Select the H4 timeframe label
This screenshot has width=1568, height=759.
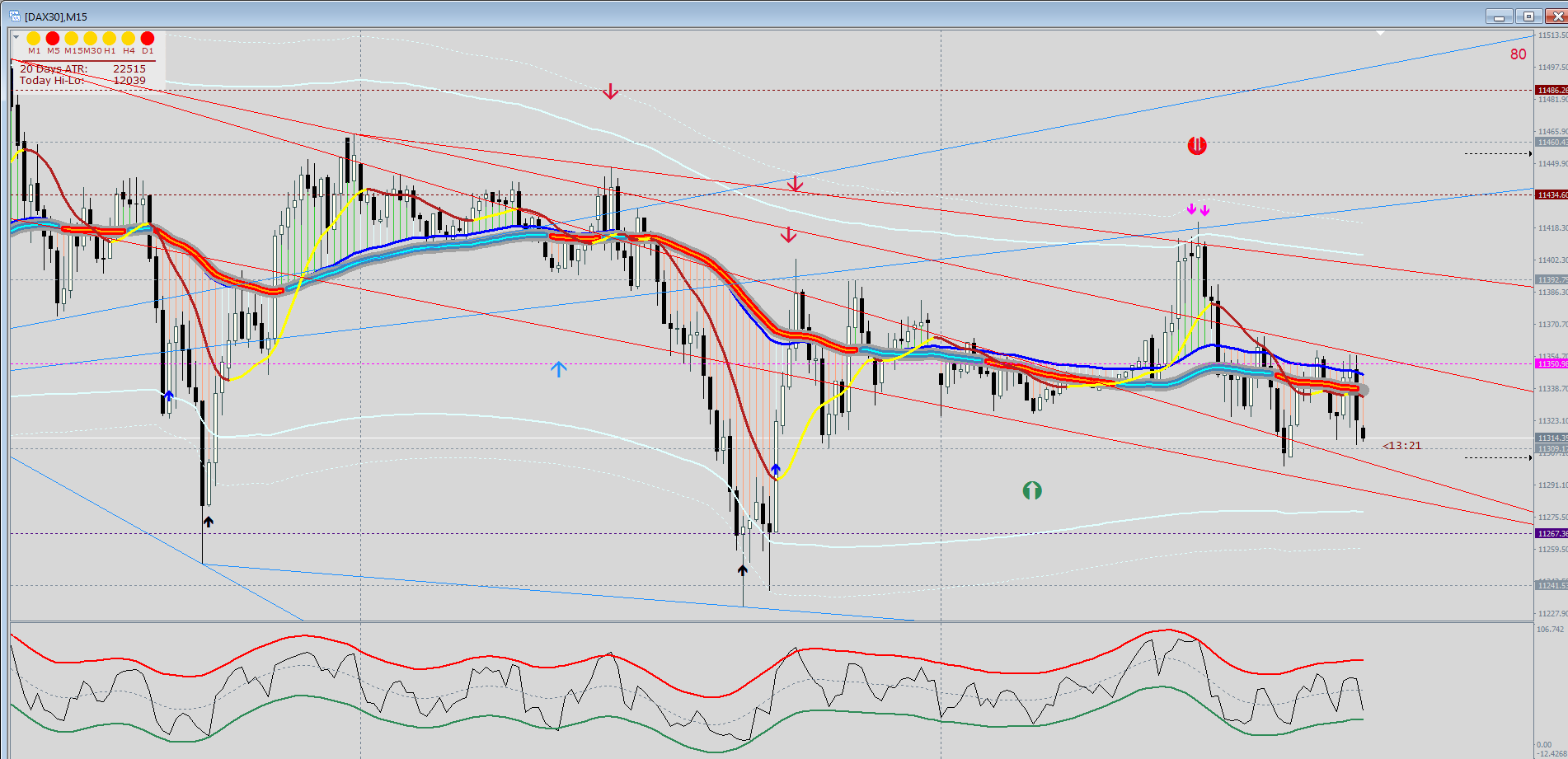click(x=129, y=51)
